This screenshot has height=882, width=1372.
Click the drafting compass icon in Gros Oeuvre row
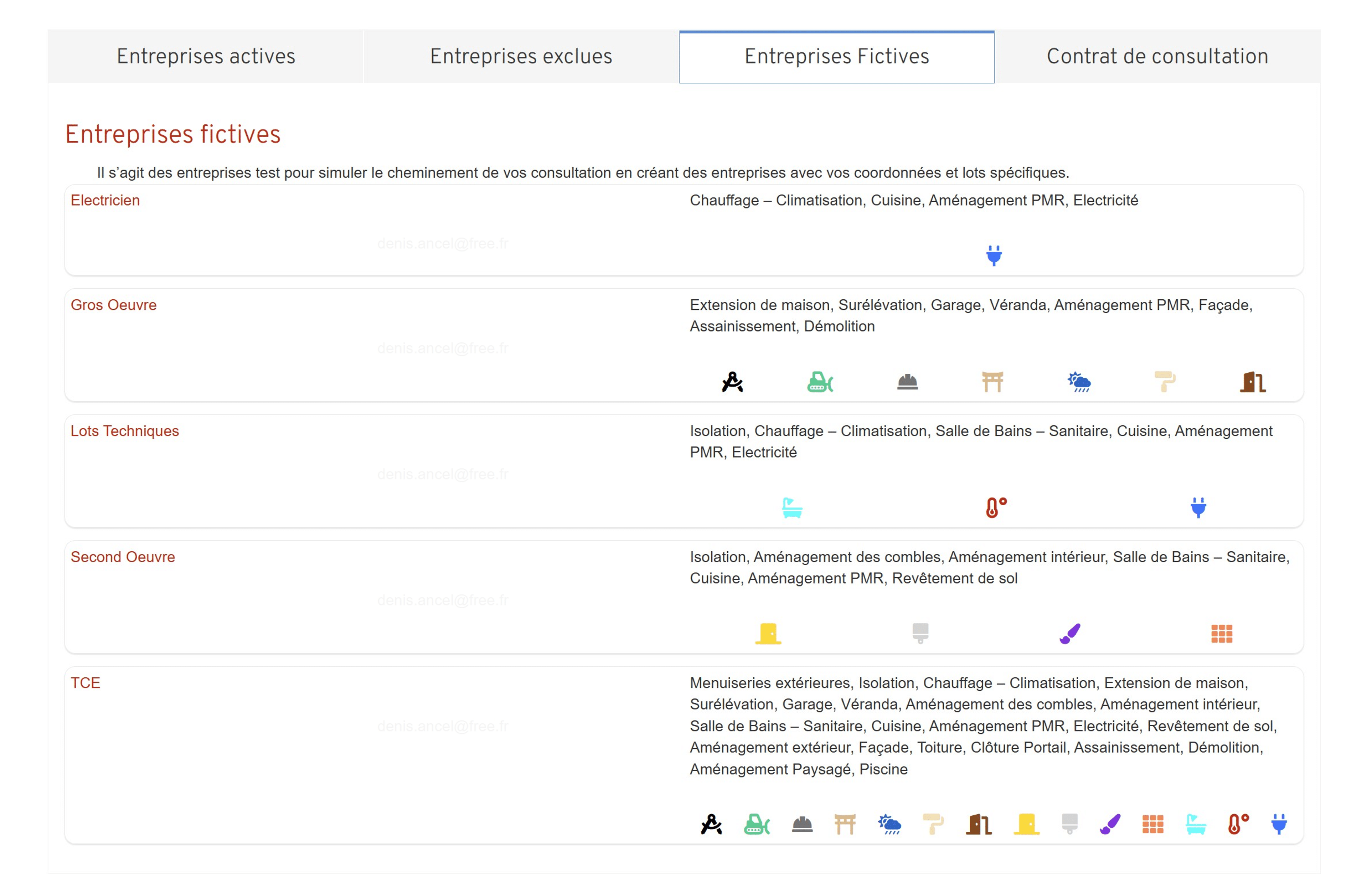tap(732, 381)
